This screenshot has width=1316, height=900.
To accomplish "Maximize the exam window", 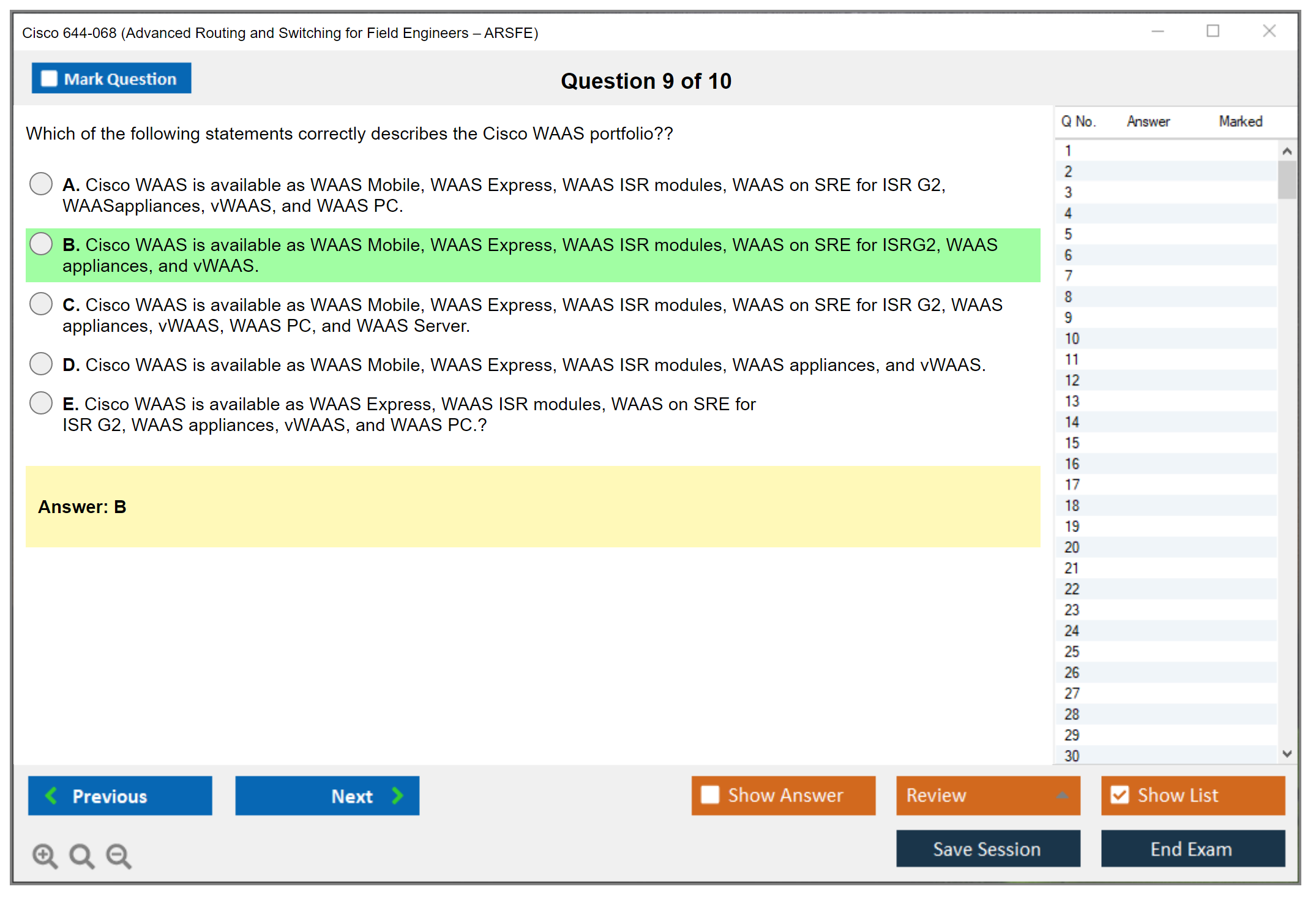I will [x=1213, y=31].
